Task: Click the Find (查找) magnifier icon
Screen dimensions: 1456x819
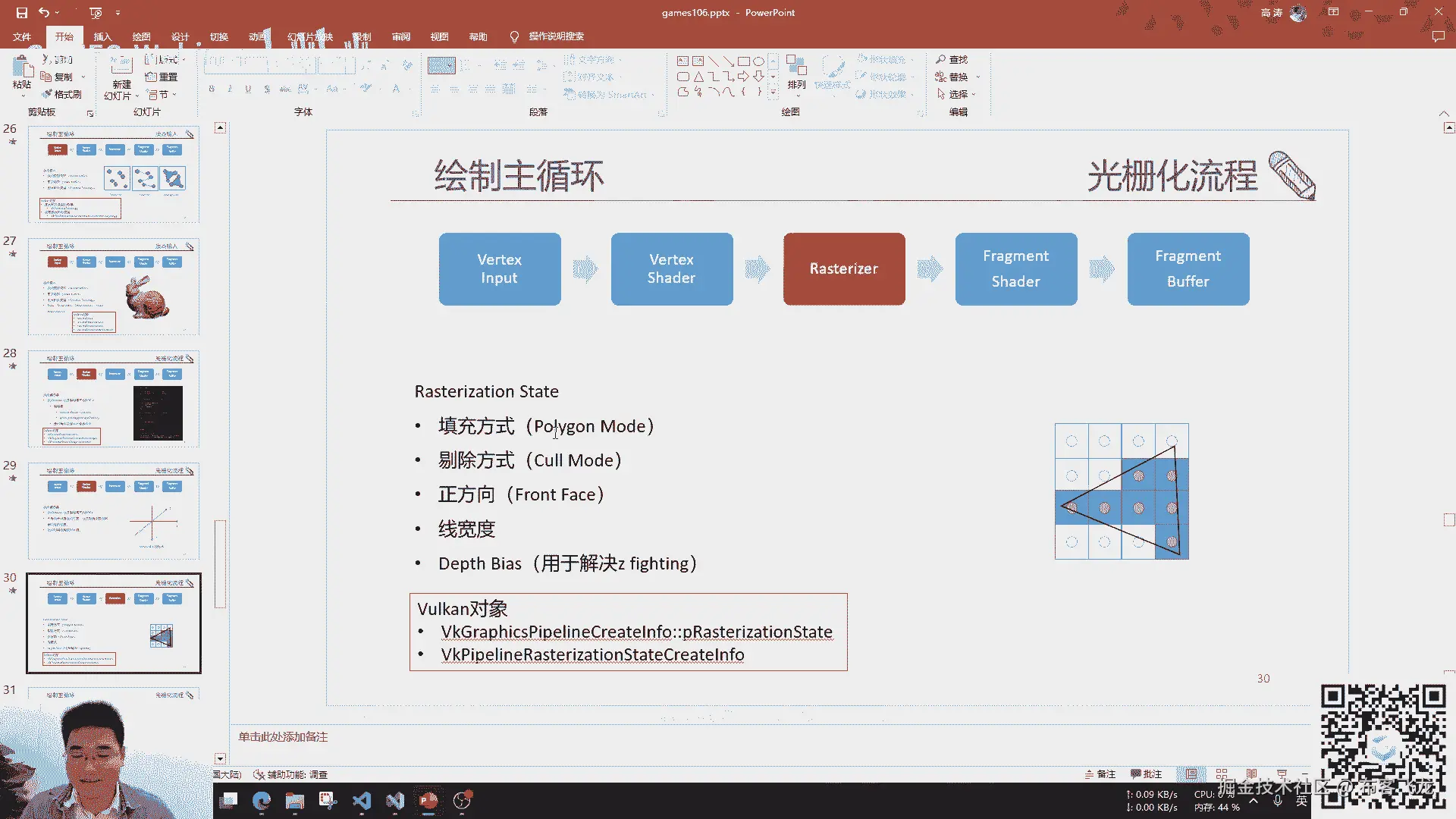Action: click(941, 59)
